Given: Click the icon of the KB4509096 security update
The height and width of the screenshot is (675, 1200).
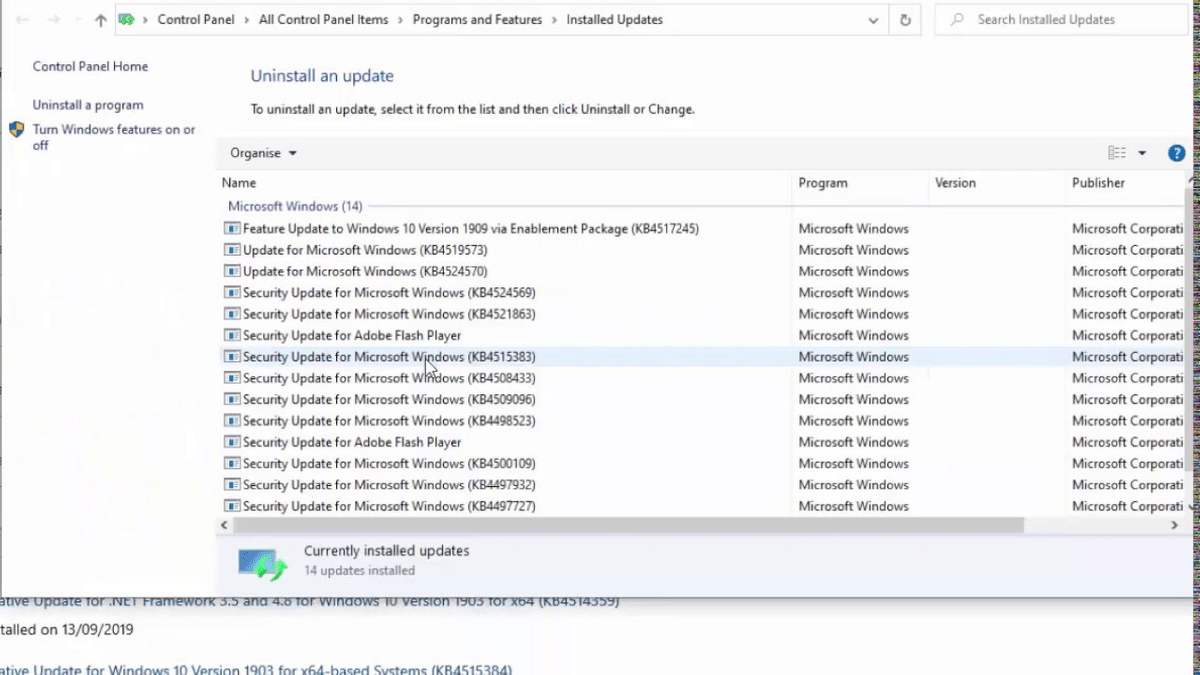Looking at the screenshot, I should click(232, 399).
